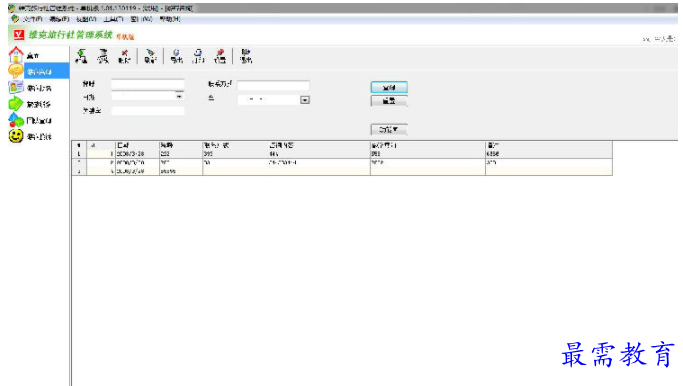Click the first toolbar icon with green figure
The height and width of the screenshot is (386, 683).
point(81,56)
